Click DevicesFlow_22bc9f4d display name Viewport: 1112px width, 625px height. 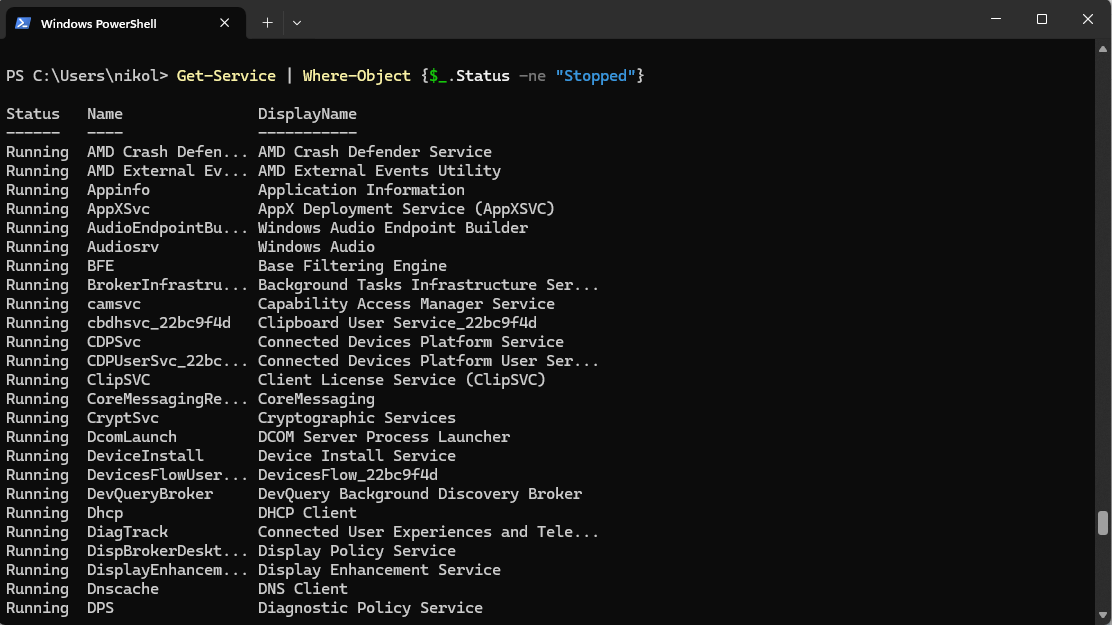[348, 475]
